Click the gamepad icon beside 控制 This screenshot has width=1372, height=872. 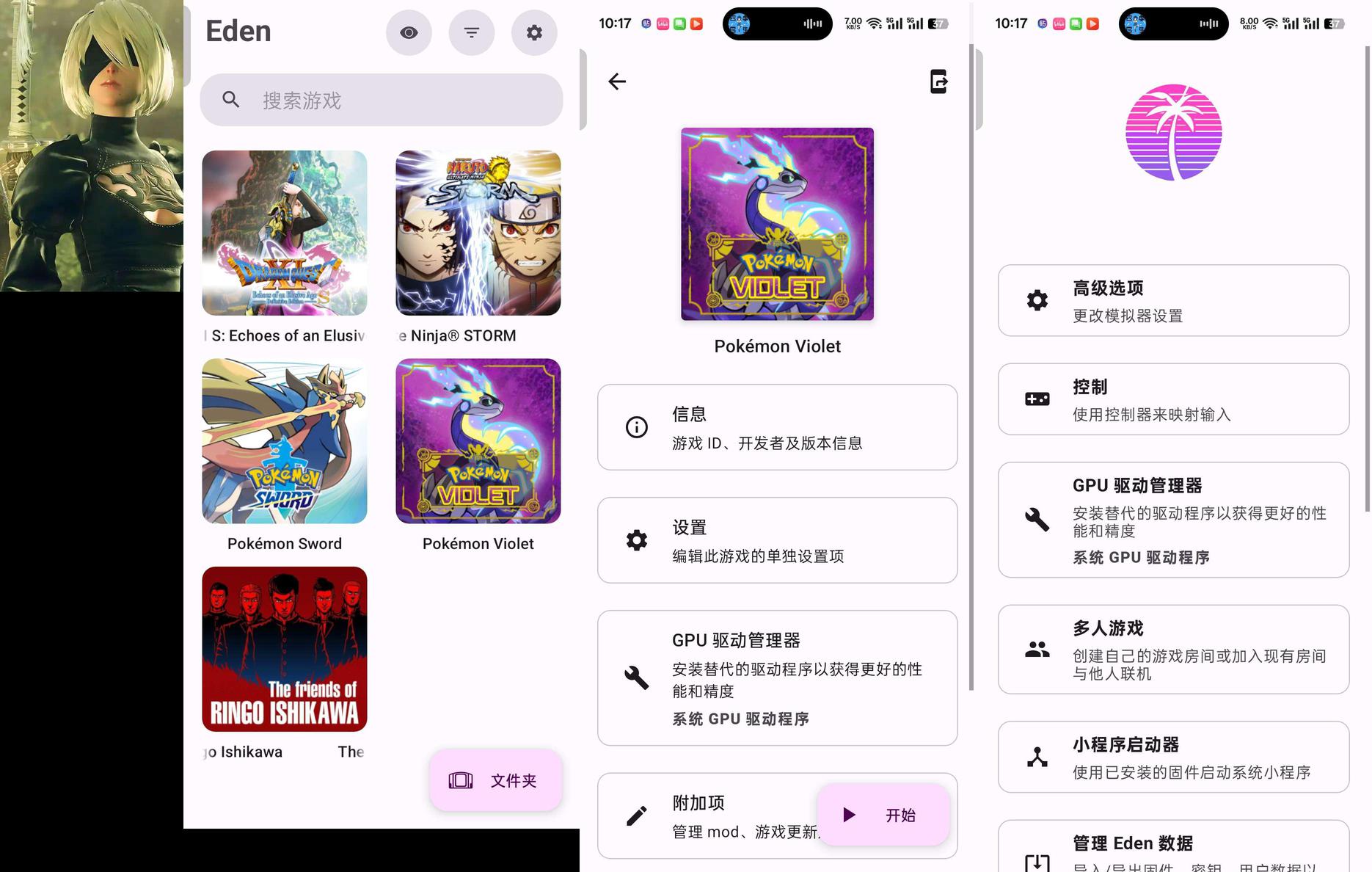tap(1037, 399)
